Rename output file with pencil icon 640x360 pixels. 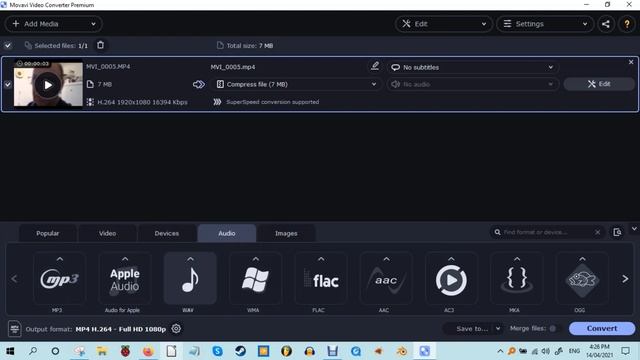(x=375, y=66)
